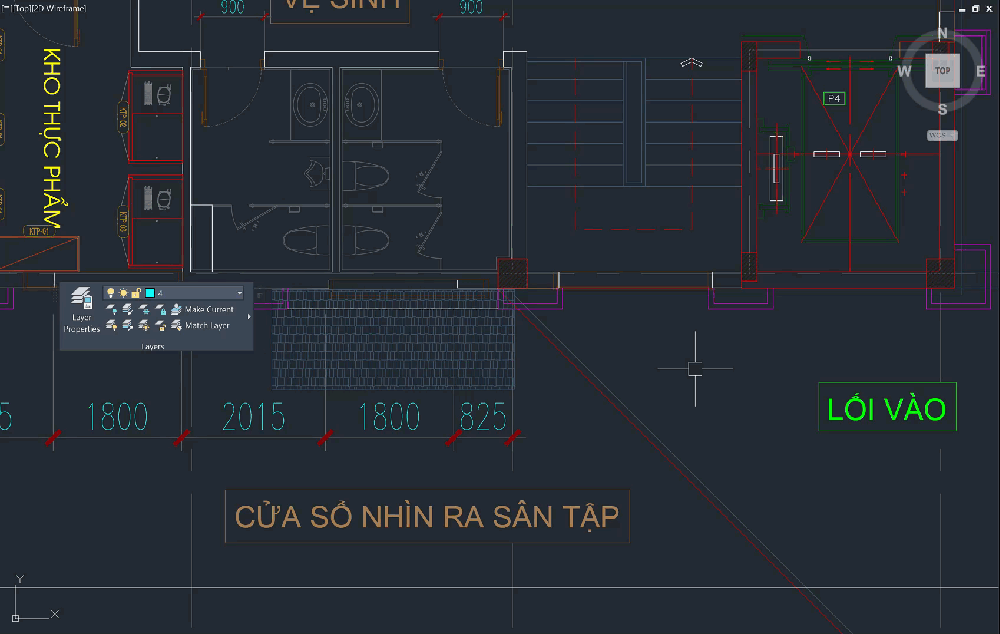Viewport: 1000px width, 634px height.
Task: Click the layer Off tool icon
Action: coord(112,310)
